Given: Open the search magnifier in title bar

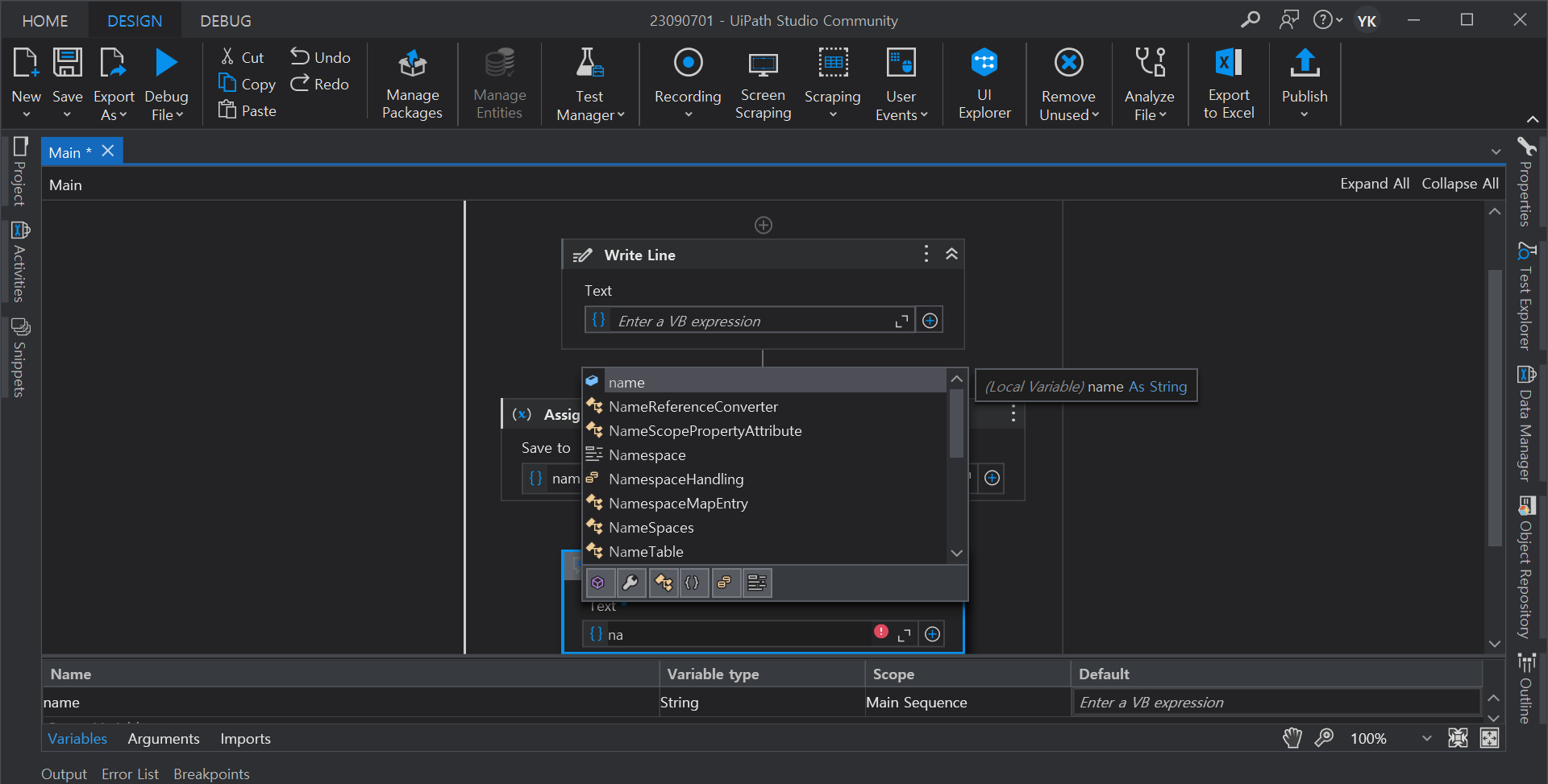Looking at the screenshot, I should coord(1250,19).
